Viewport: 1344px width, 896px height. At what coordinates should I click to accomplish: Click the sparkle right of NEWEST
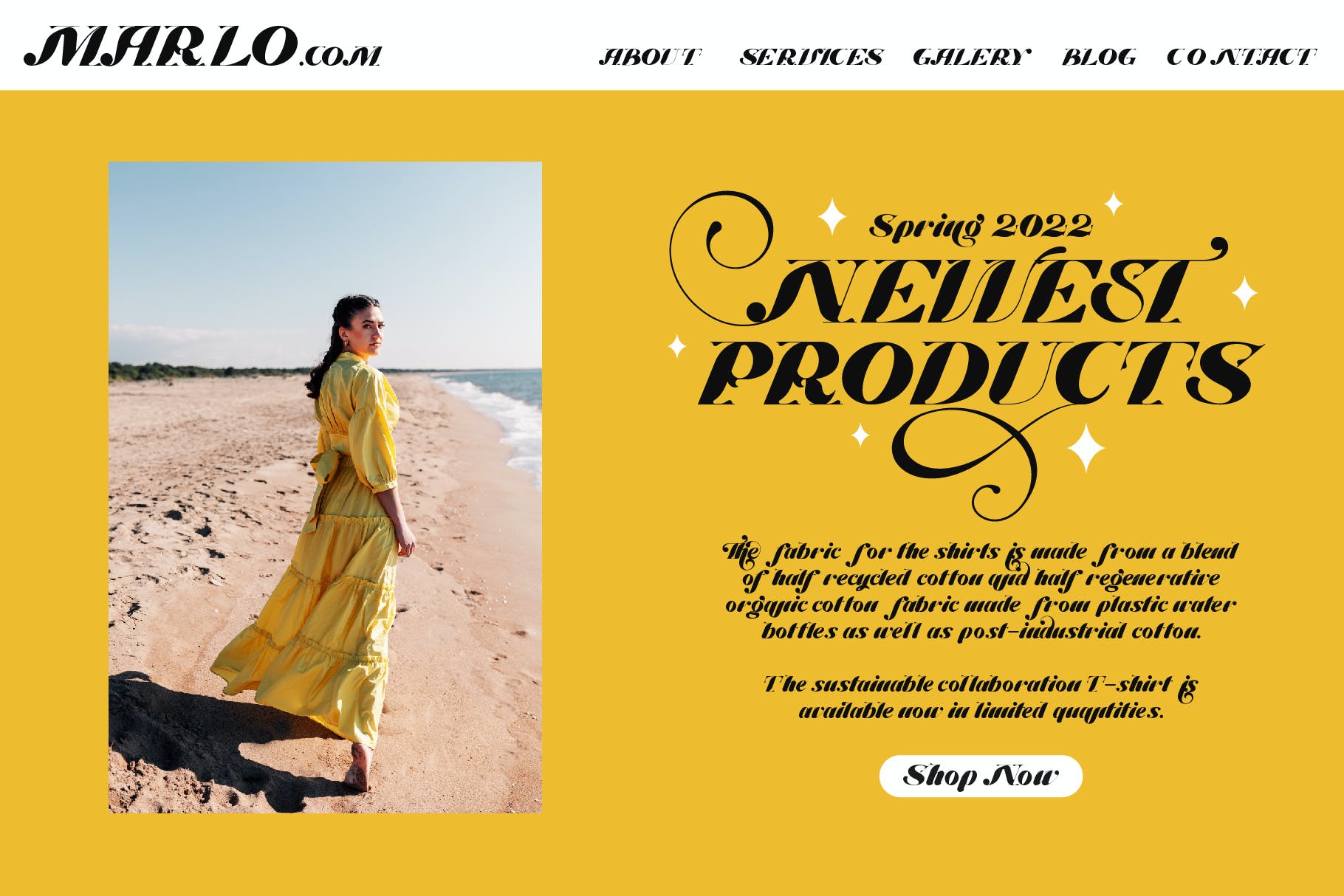tap(1244, 292)
